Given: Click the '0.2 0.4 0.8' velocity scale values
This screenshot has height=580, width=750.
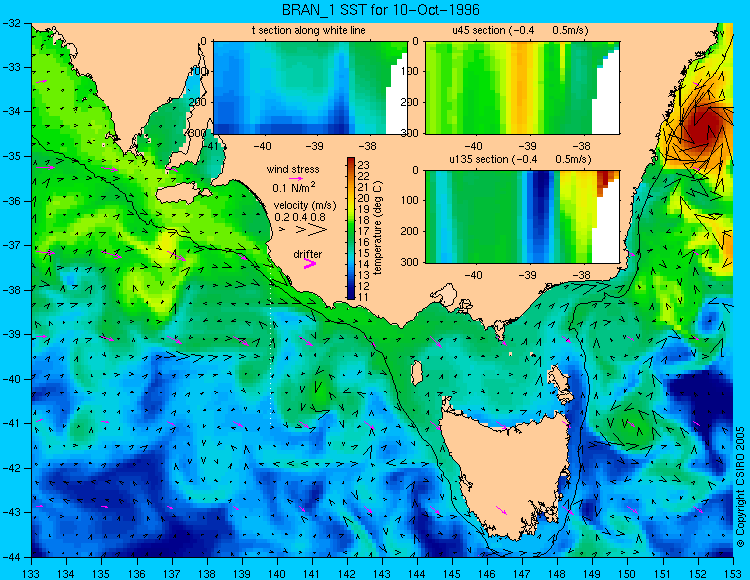Looking at the screenshot, I should point(300,217).
